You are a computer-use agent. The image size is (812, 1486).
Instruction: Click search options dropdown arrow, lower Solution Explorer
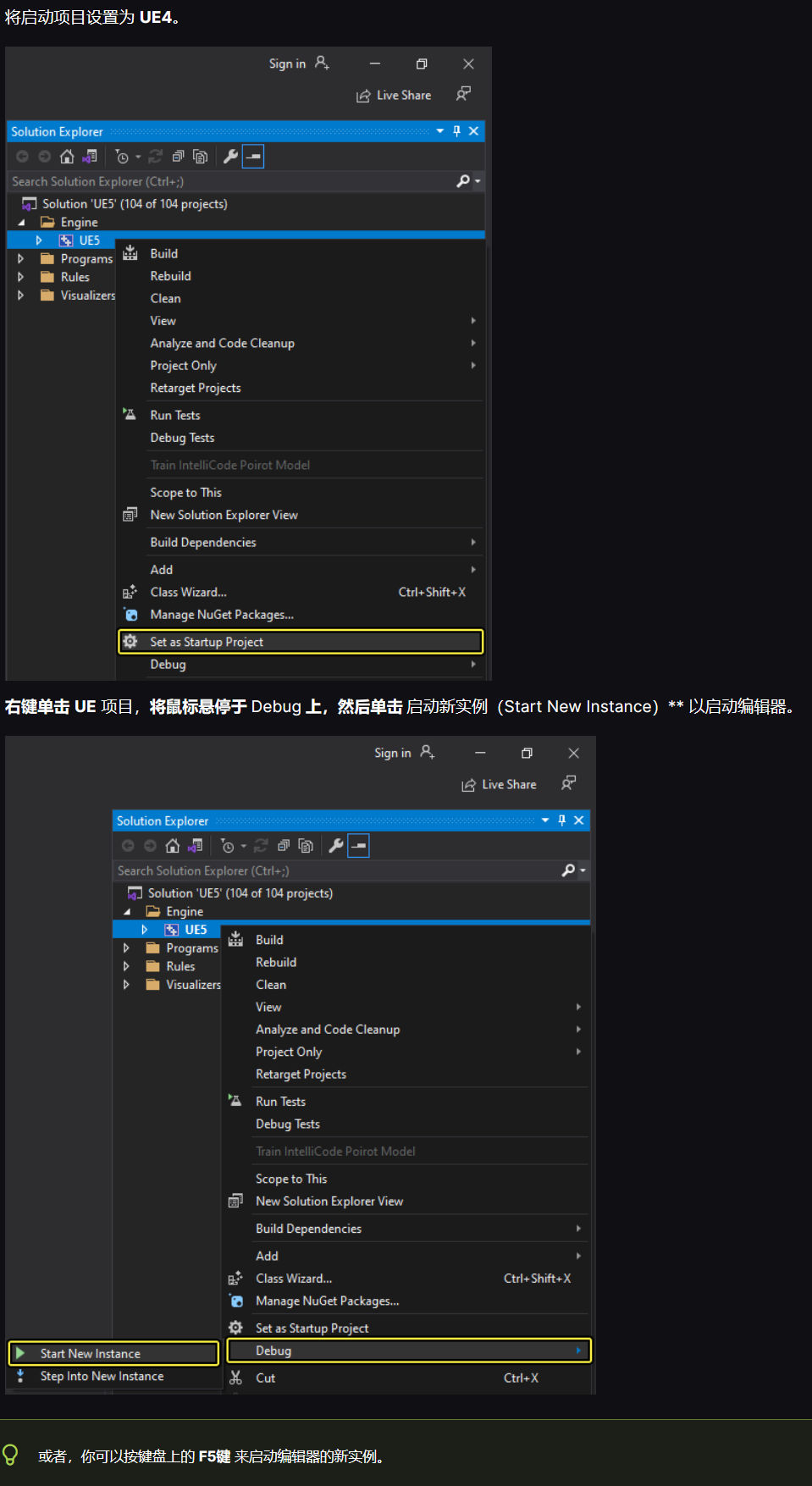(583, 870)
